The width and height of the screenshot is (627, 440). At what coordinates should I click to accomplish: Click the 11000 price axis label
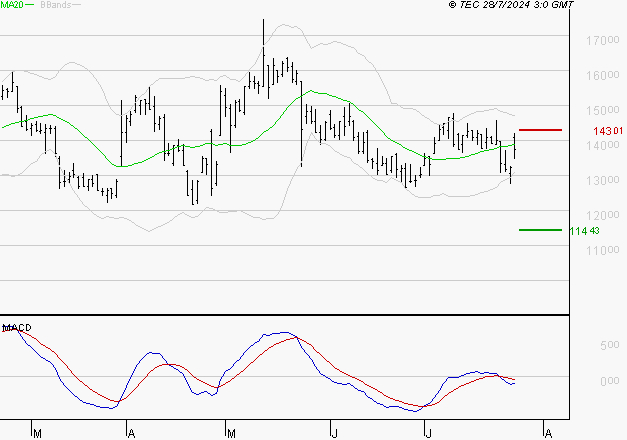603,250
